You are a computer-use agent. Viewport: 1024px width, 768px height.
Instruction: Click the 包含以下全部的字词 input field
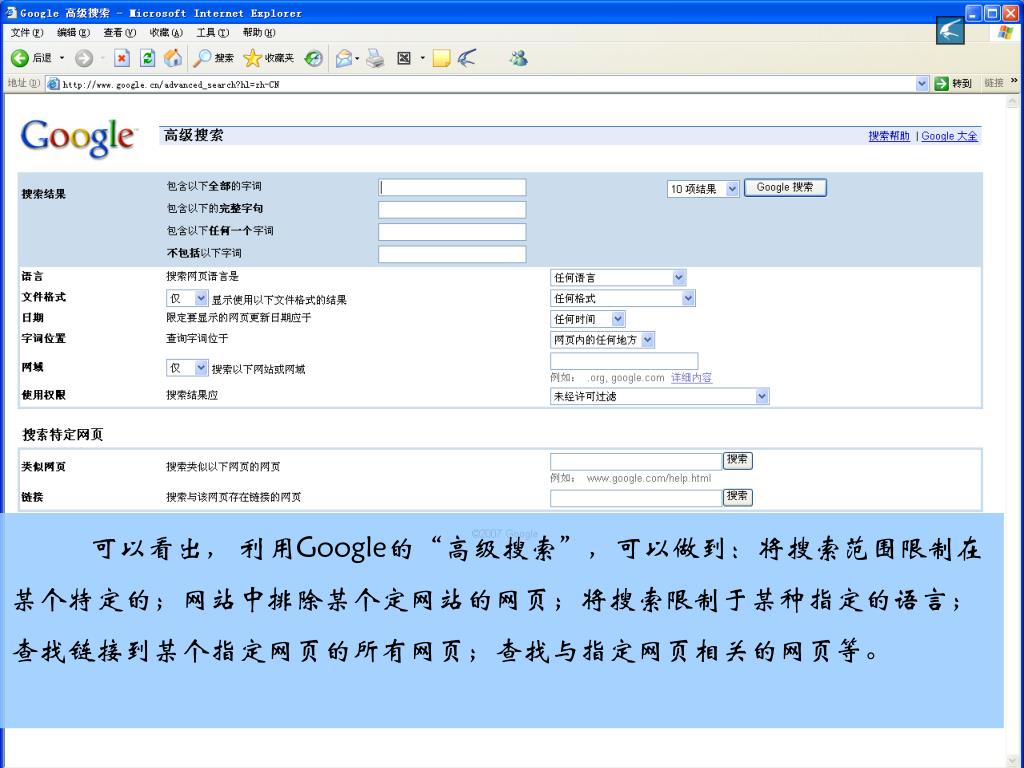click(x=452, y=187)
